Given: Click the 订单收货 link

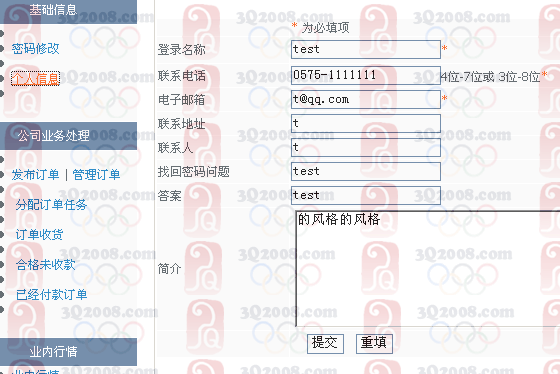Looking at the screenshot, I should (x=39, y=235).
